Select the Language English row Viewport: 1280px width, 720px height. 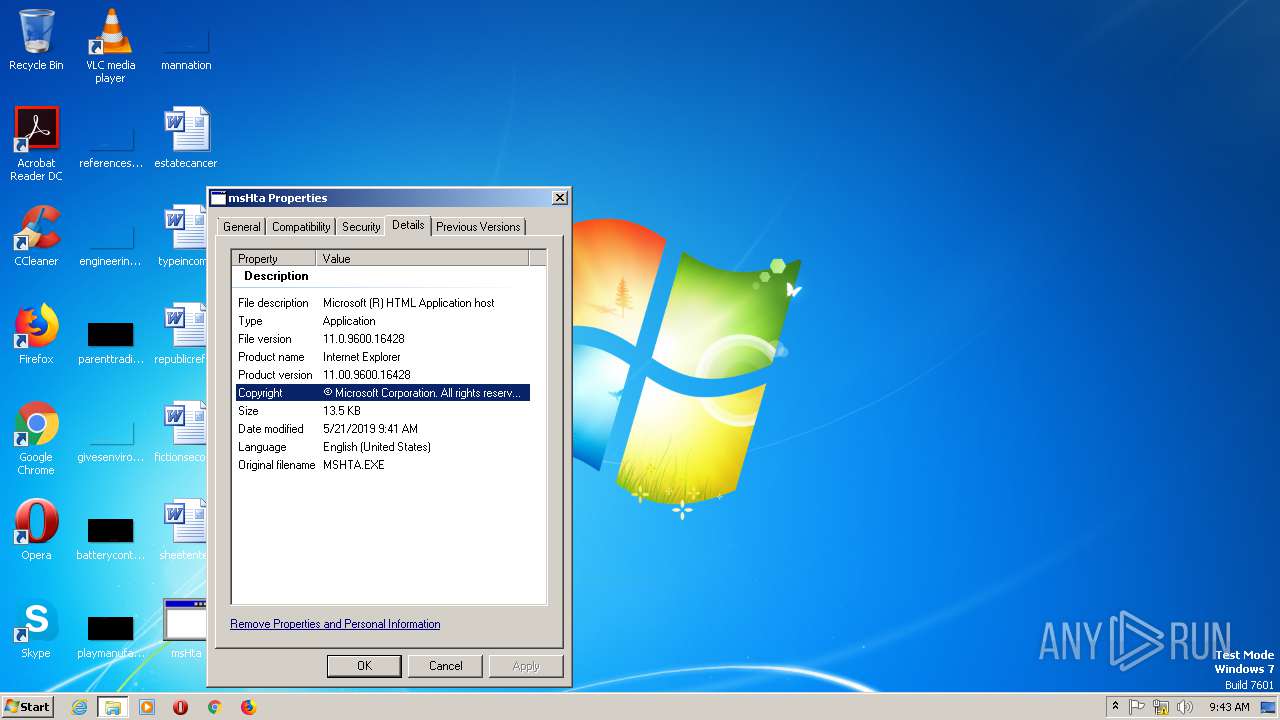(383, 447)
